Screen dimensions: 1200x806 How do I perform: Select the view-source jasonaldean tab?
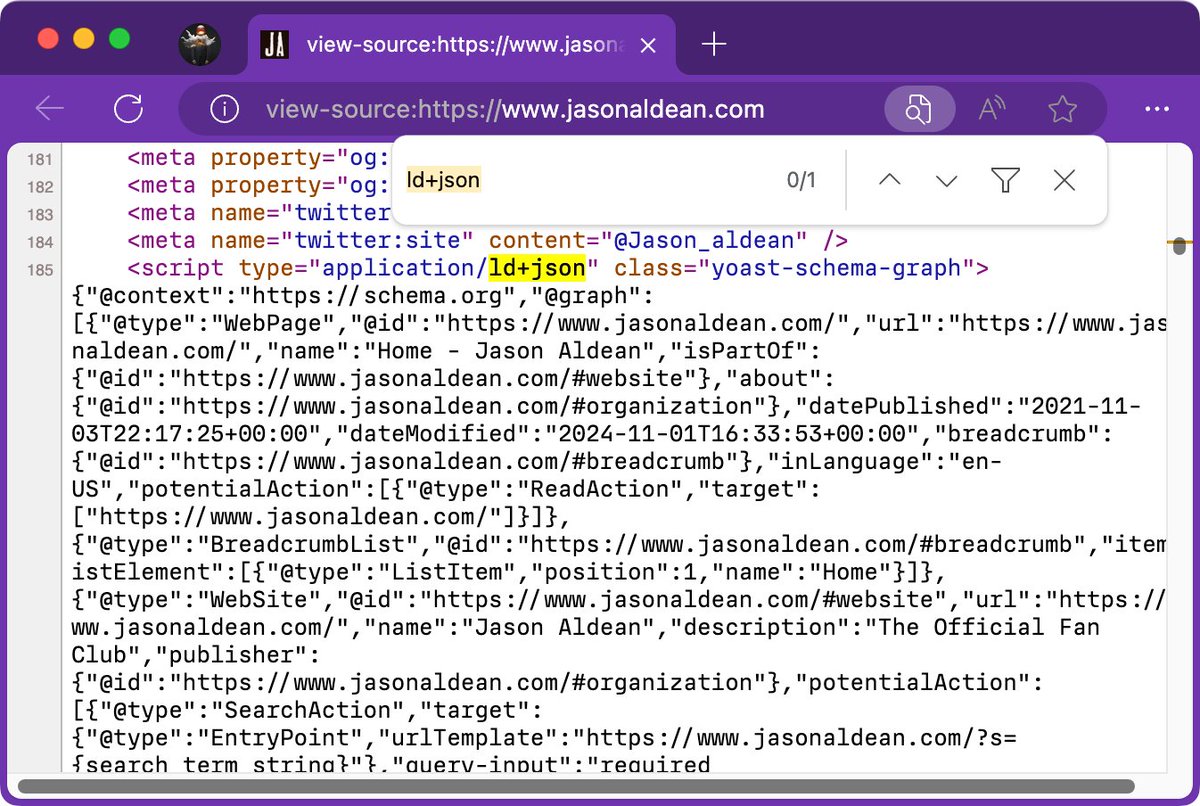click(461, 45)
